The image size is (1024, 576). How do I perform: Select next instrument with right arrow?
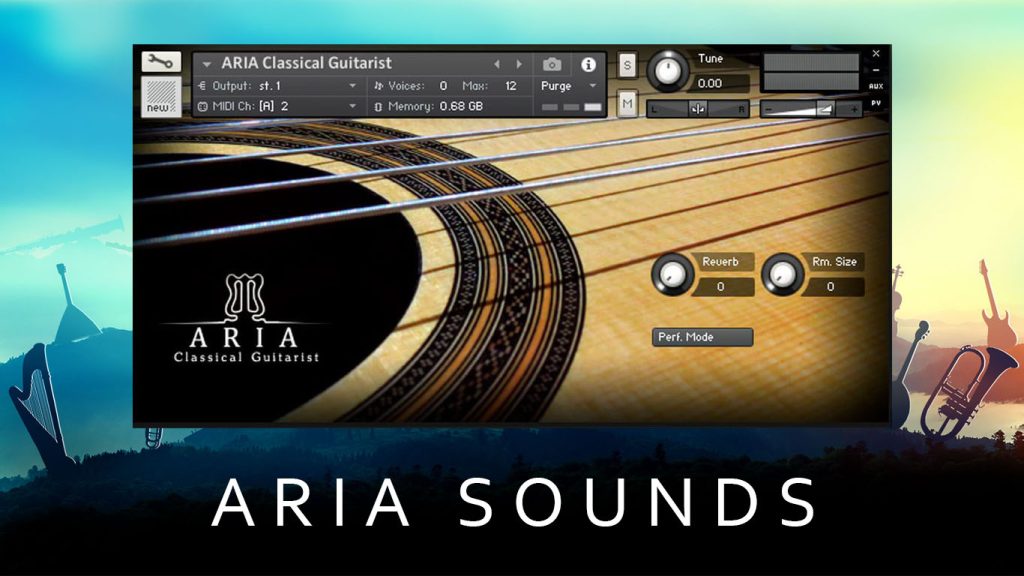click(519, 64)
